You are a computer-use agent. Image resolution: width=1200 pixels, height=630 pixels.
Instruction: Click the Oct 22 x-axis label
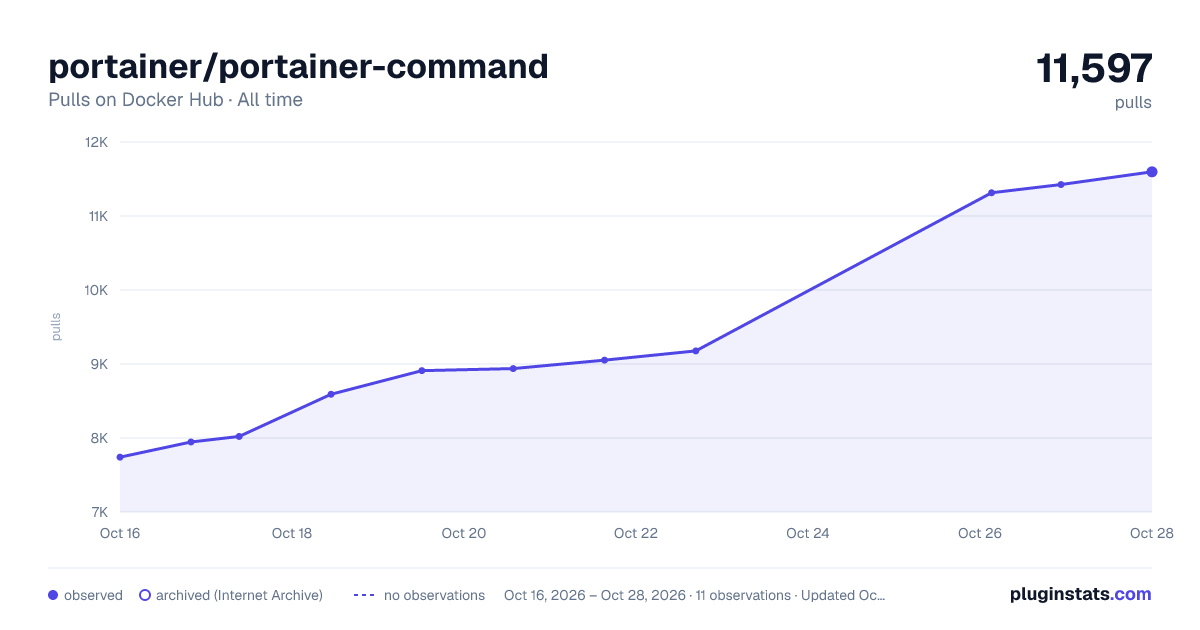[636, 533]
